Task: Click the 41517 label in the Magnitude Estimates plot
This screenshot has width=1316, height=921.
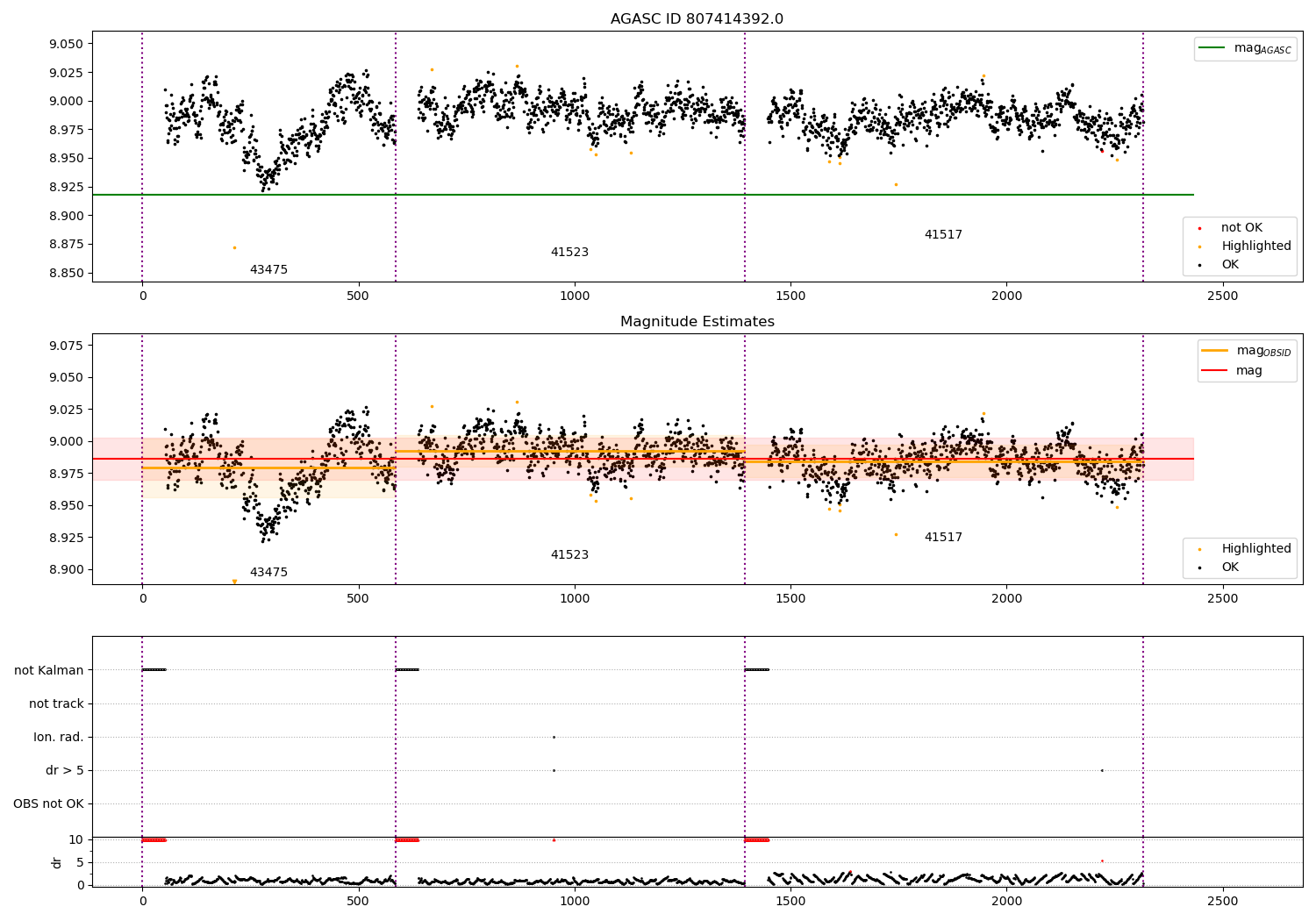Action: (x=943, y=538)
